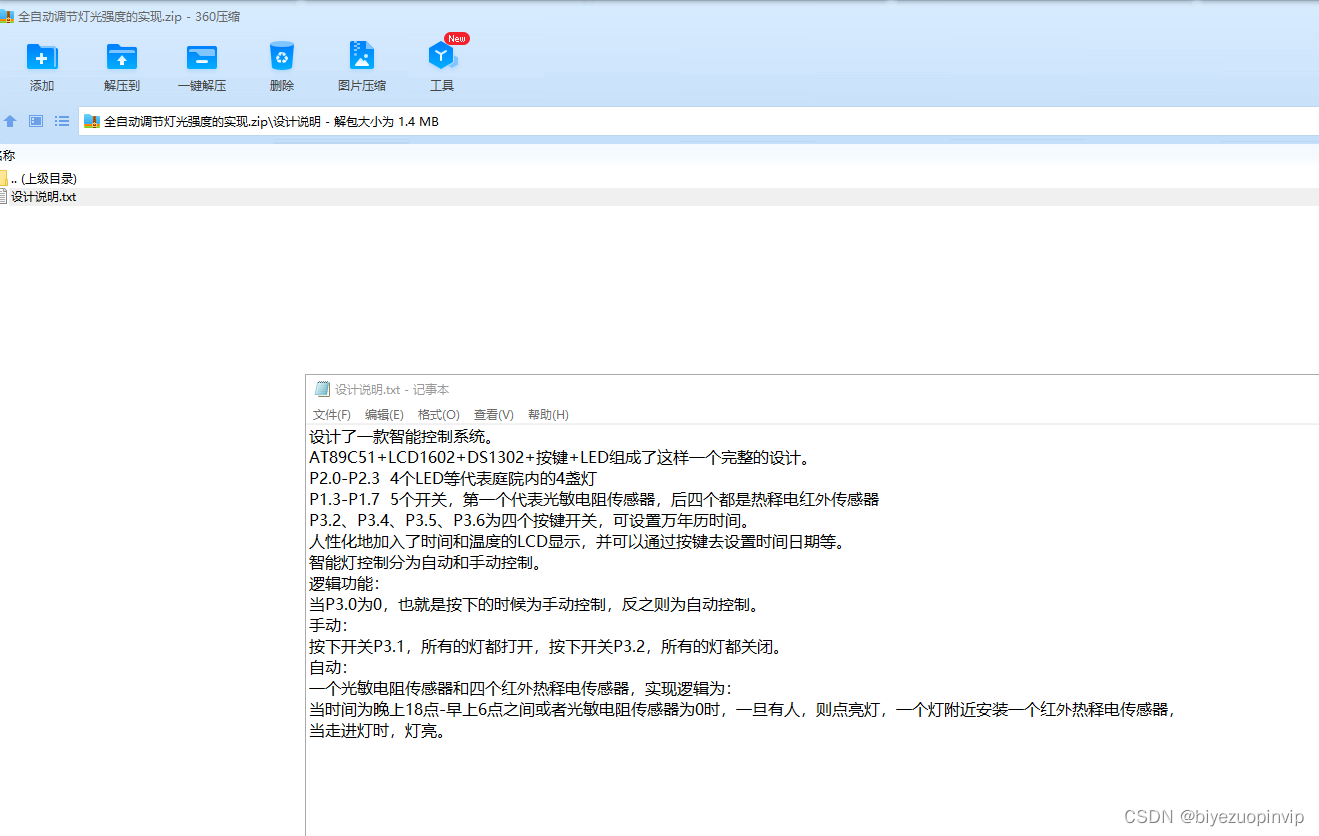This screenshot has width=1319, height=836.
Task: Click the text line 设计了一款智能控制系统。
Action: [x=402, y=437]
